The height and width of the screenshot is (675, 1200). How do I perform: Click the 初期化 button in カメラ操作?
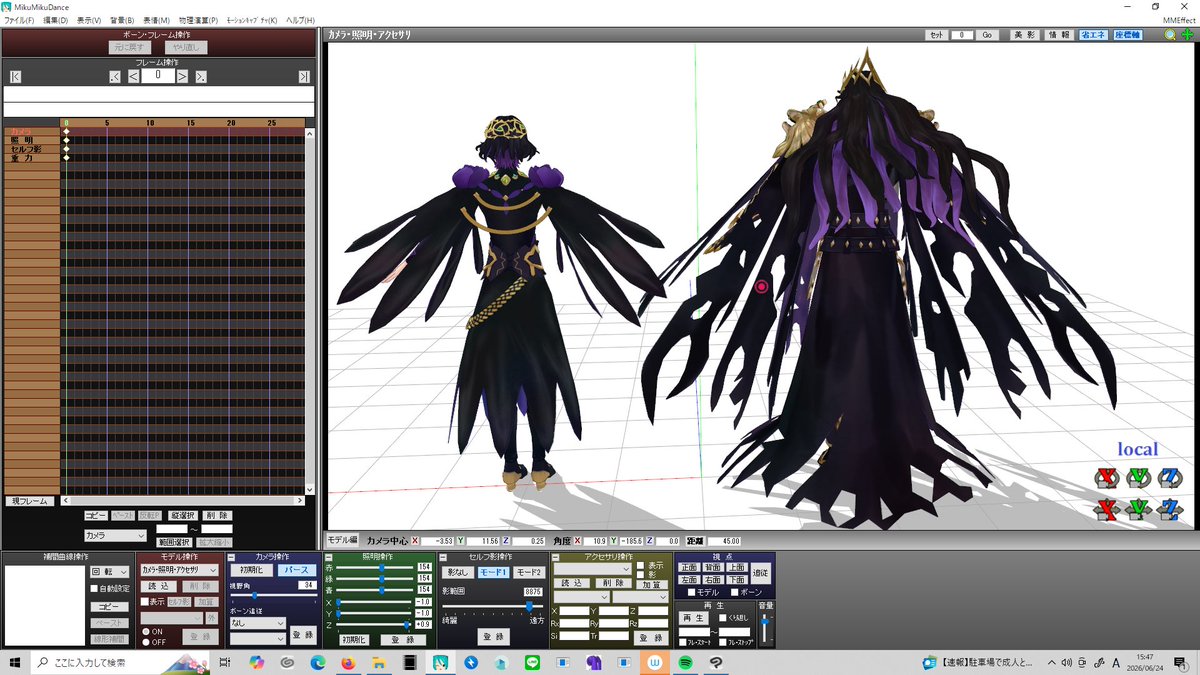pos(250,570)
